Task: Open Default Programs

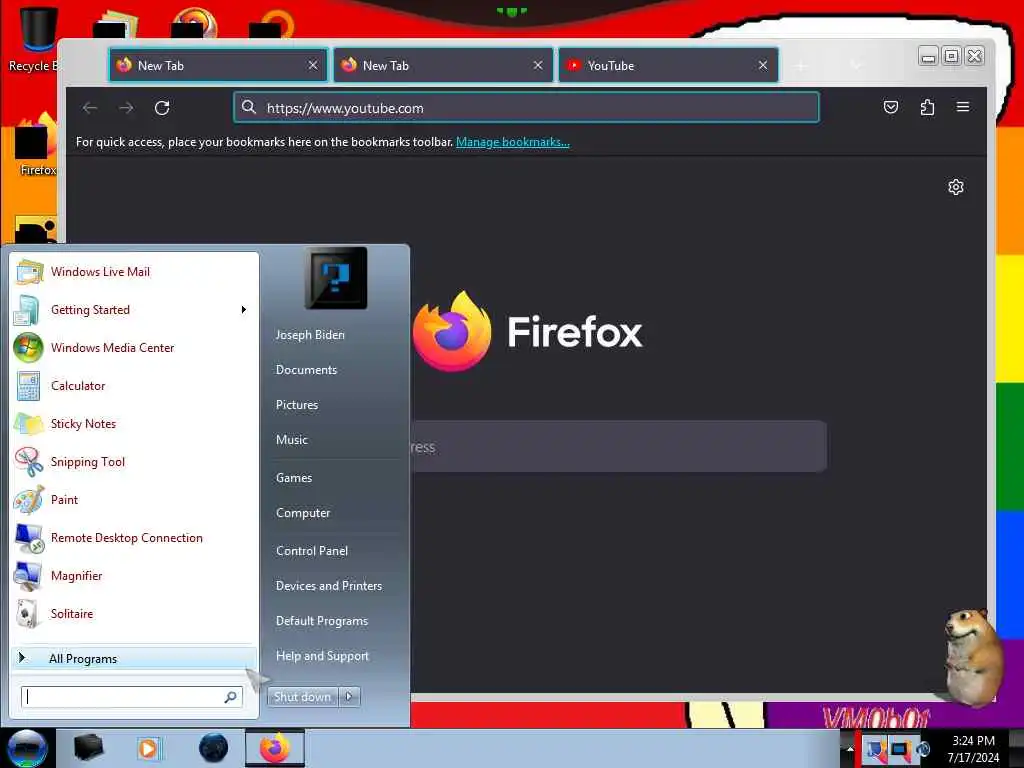Action: click(322, 621)
